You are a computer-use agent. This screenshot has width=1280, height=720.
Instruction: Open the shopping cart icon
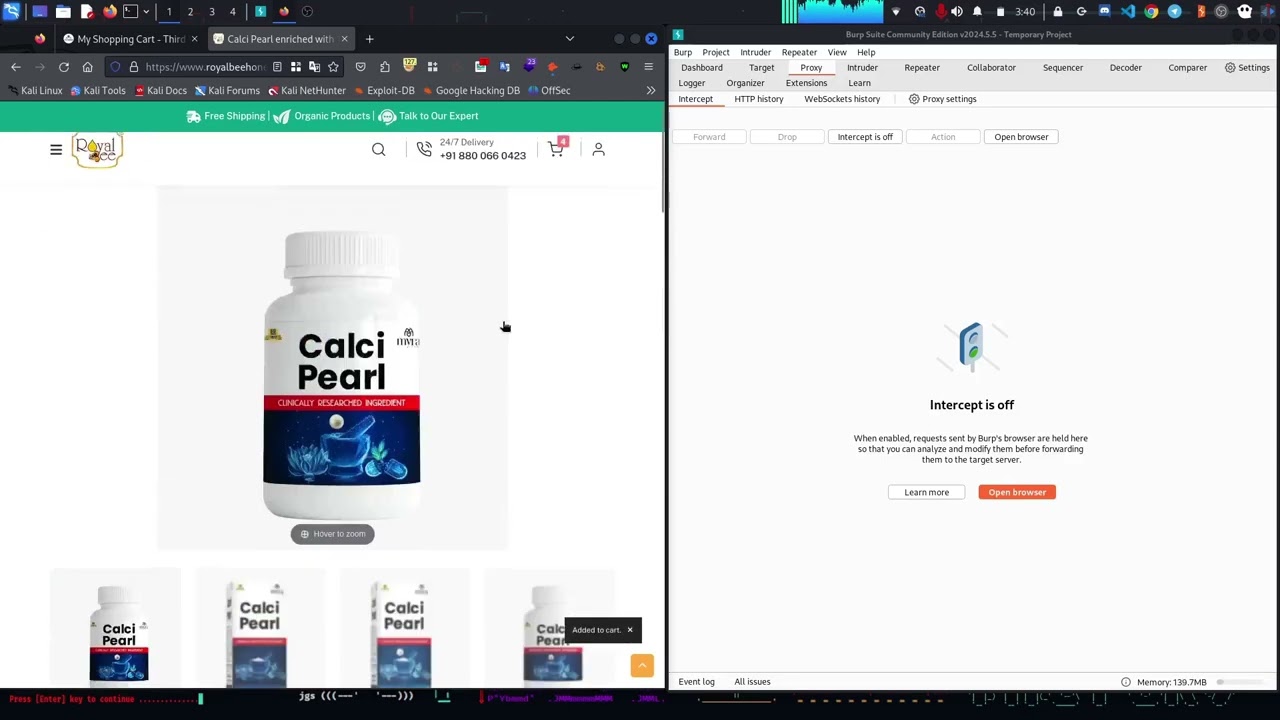557,148
